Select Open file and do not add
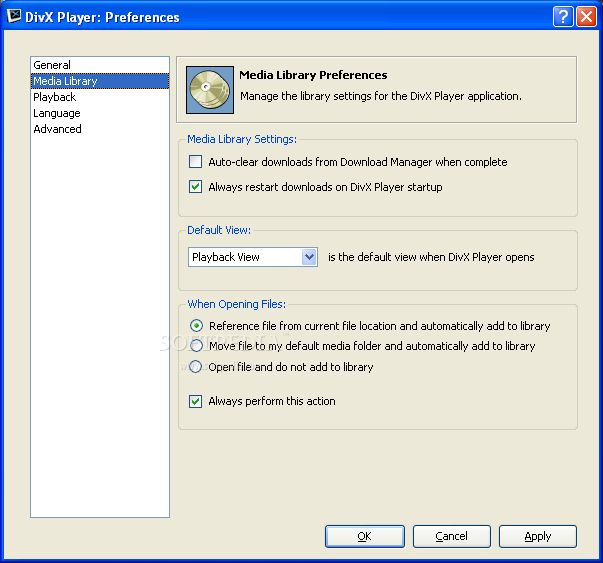The width and height of the screenshot is (603, 563). (x=195, y=366)
